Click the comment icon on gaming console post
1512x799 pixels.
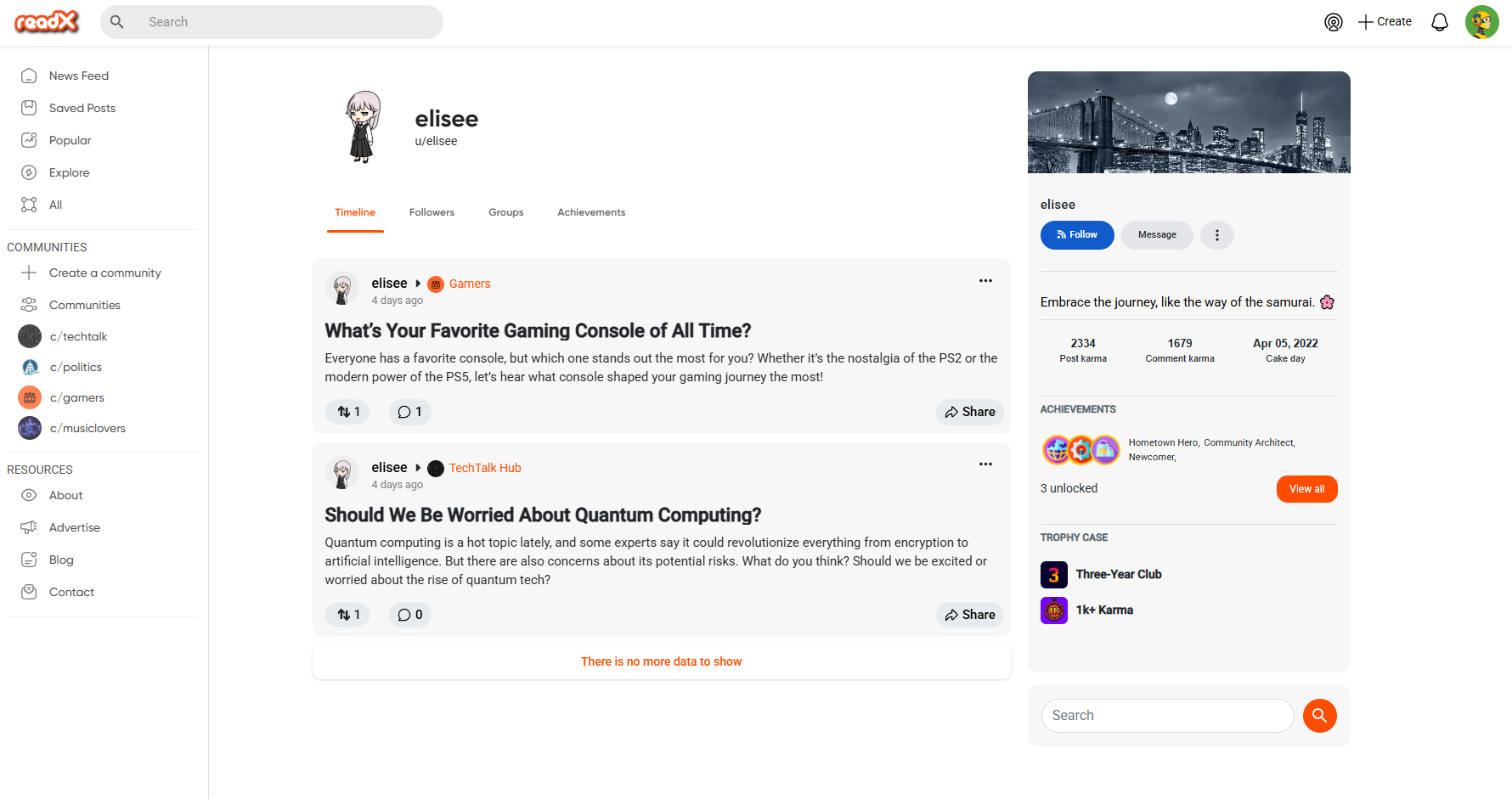tap(405, 412)
